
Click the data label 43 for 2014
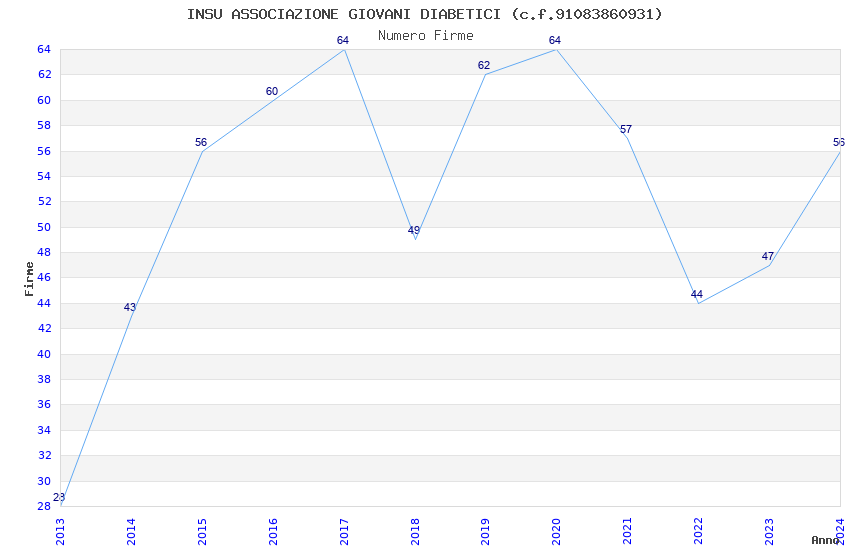[x=130, y=307]
